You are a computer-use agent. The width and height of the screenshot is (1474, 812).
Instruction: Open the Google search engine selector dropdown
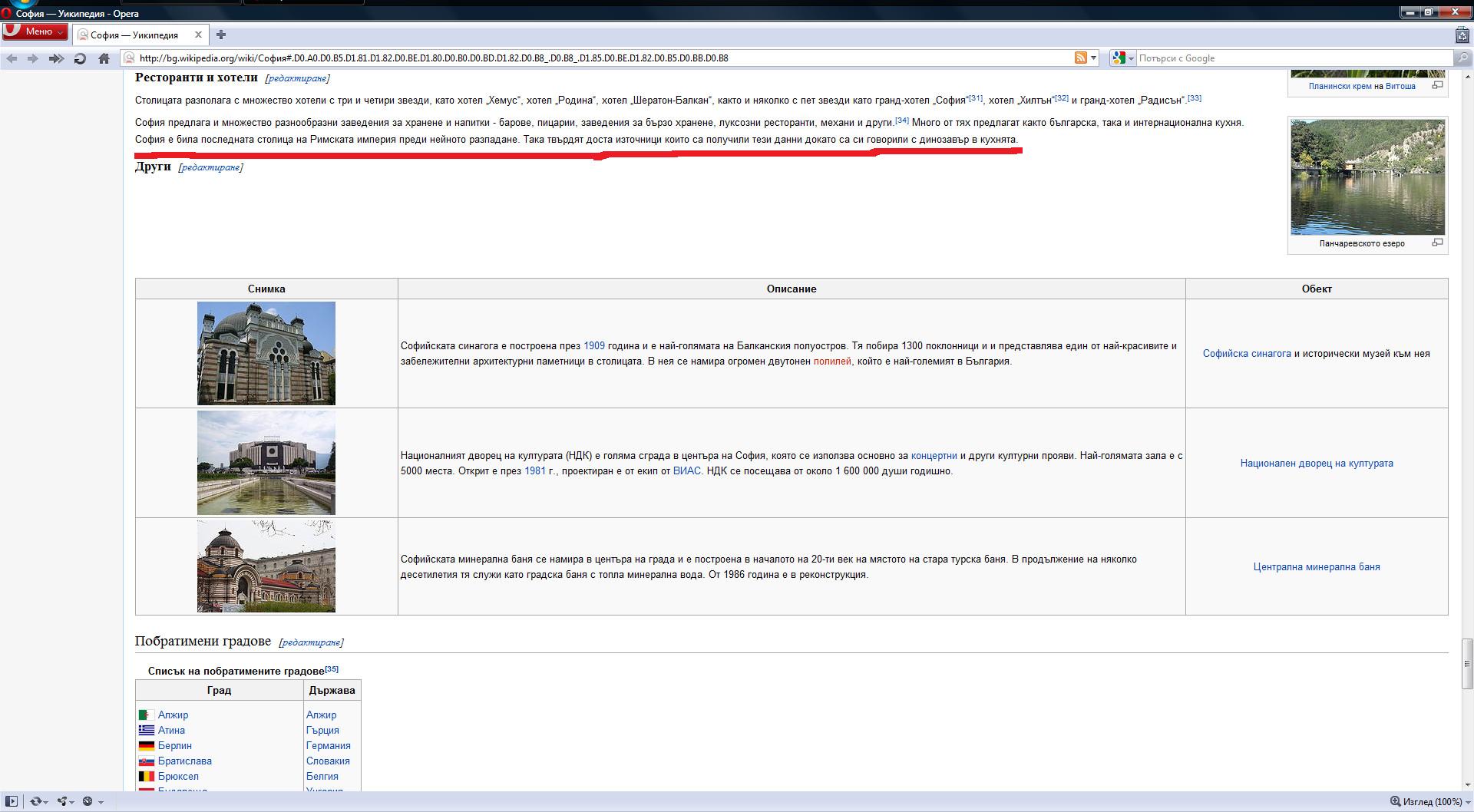click(x=1122, y=58)
